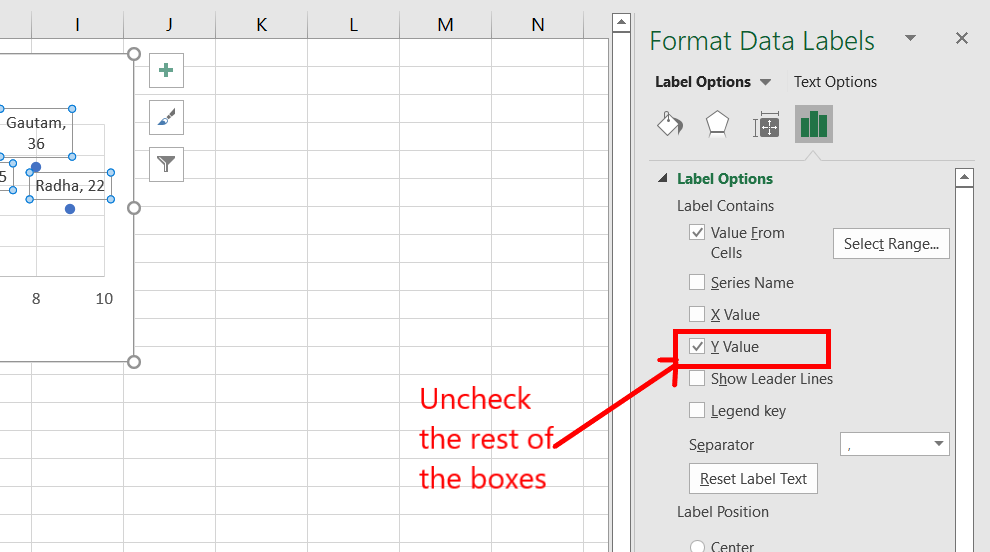Viewport: 990px width, 552px height.
Task: Select column N header
Action: [537, 25]
